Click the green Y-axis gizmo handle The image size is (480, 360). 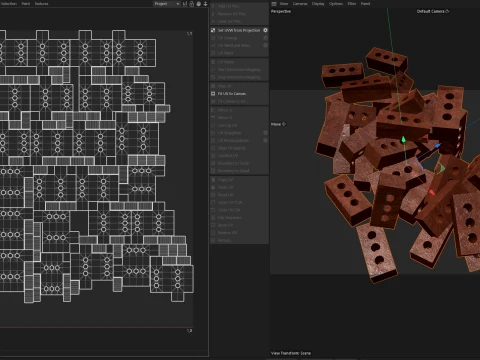(403, 139)
